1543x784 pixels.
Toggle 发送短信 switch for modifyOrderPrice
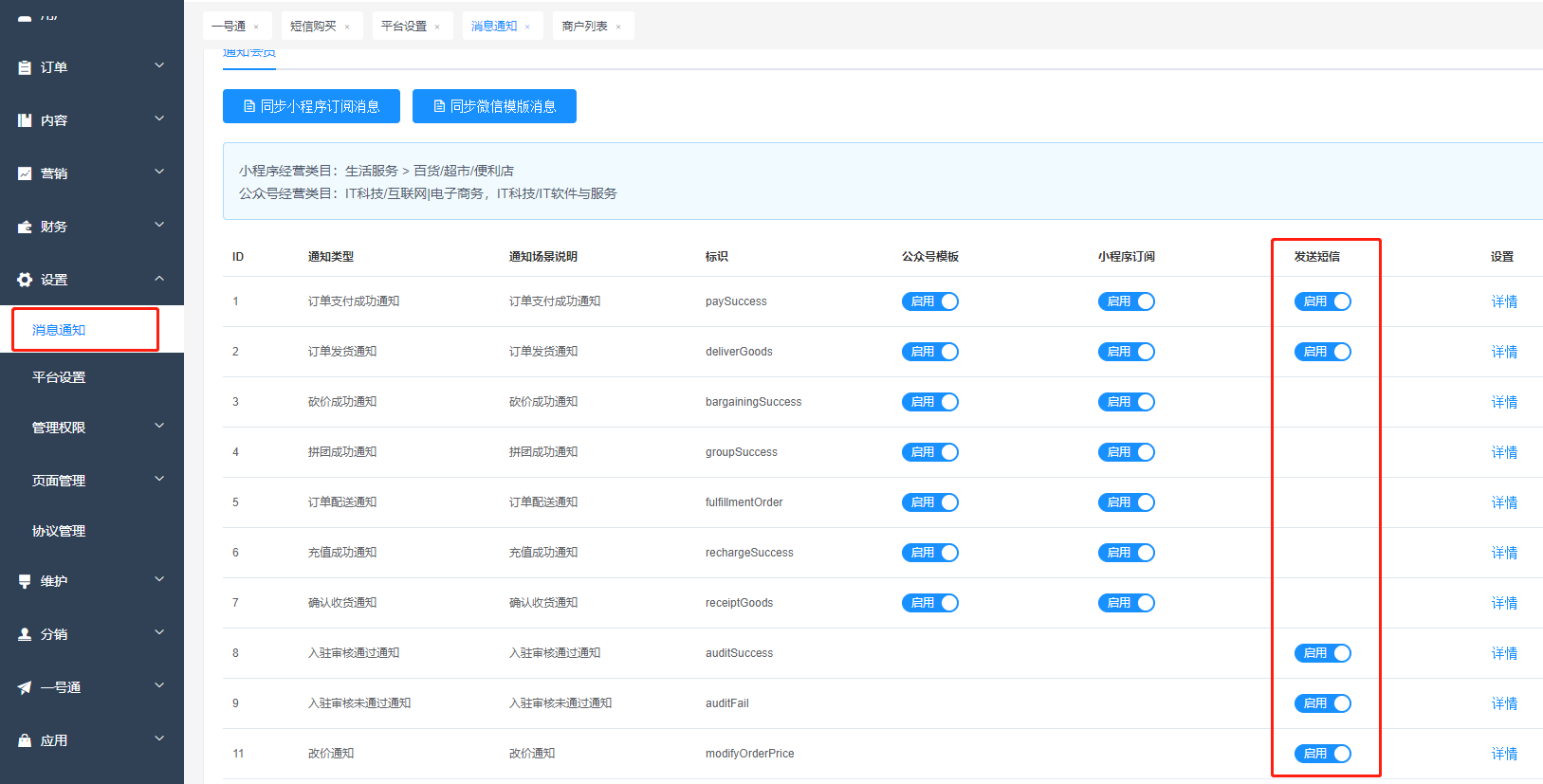(1323, 754)
